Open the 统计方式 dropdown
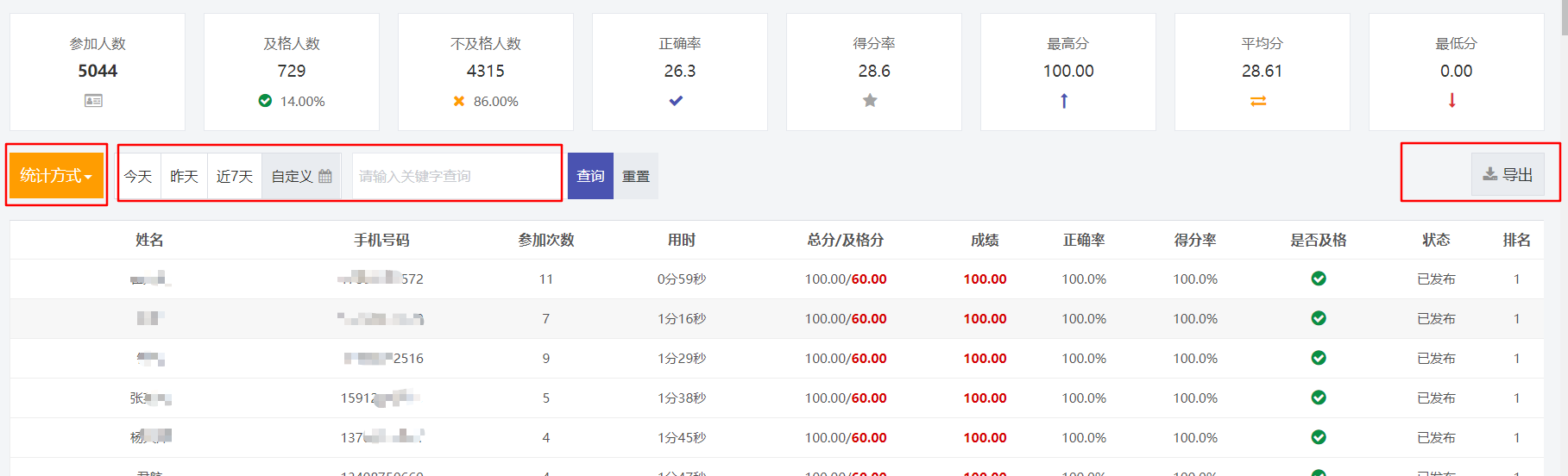 (56, 175)
